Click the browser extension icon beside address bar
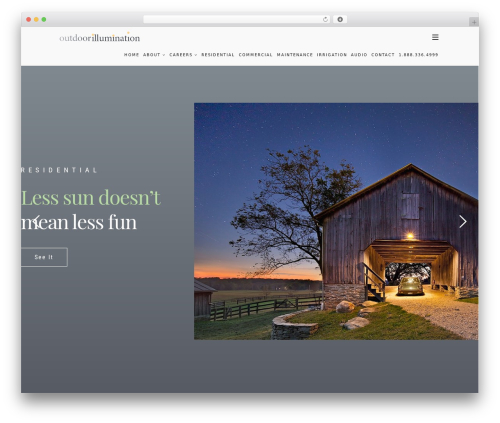This screenshot has width=500, height=423. 340,20
